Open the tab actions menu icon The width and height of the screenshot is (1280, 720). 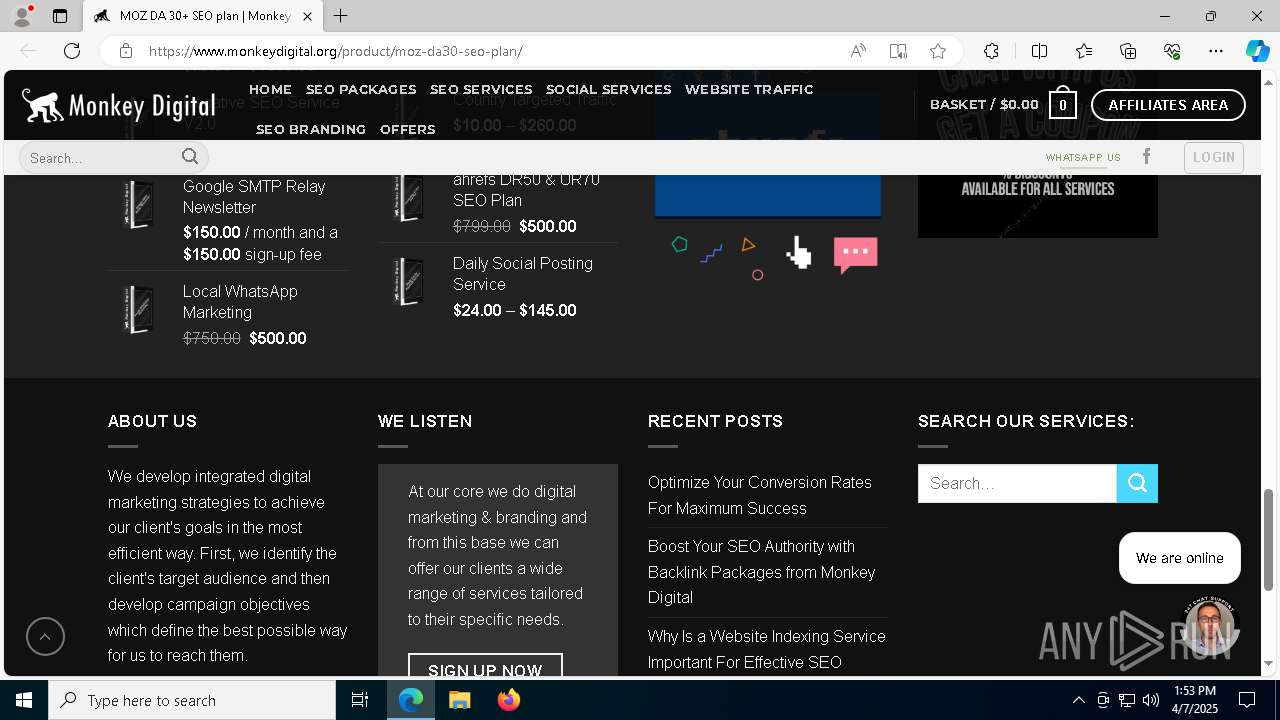(60, 16)
